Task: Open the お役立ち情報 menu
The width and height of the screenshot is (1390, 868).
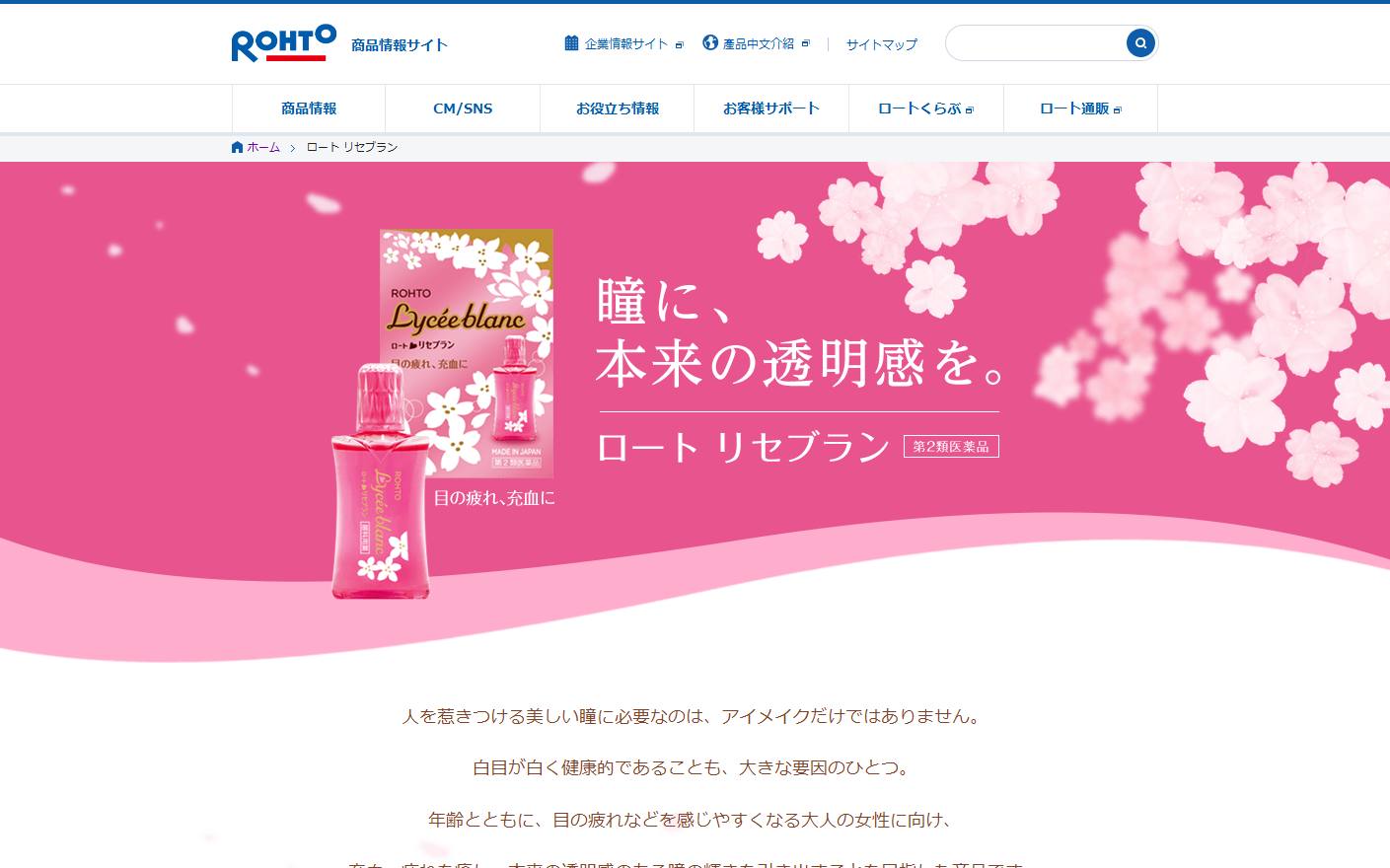Action: (x=618, y=108)
